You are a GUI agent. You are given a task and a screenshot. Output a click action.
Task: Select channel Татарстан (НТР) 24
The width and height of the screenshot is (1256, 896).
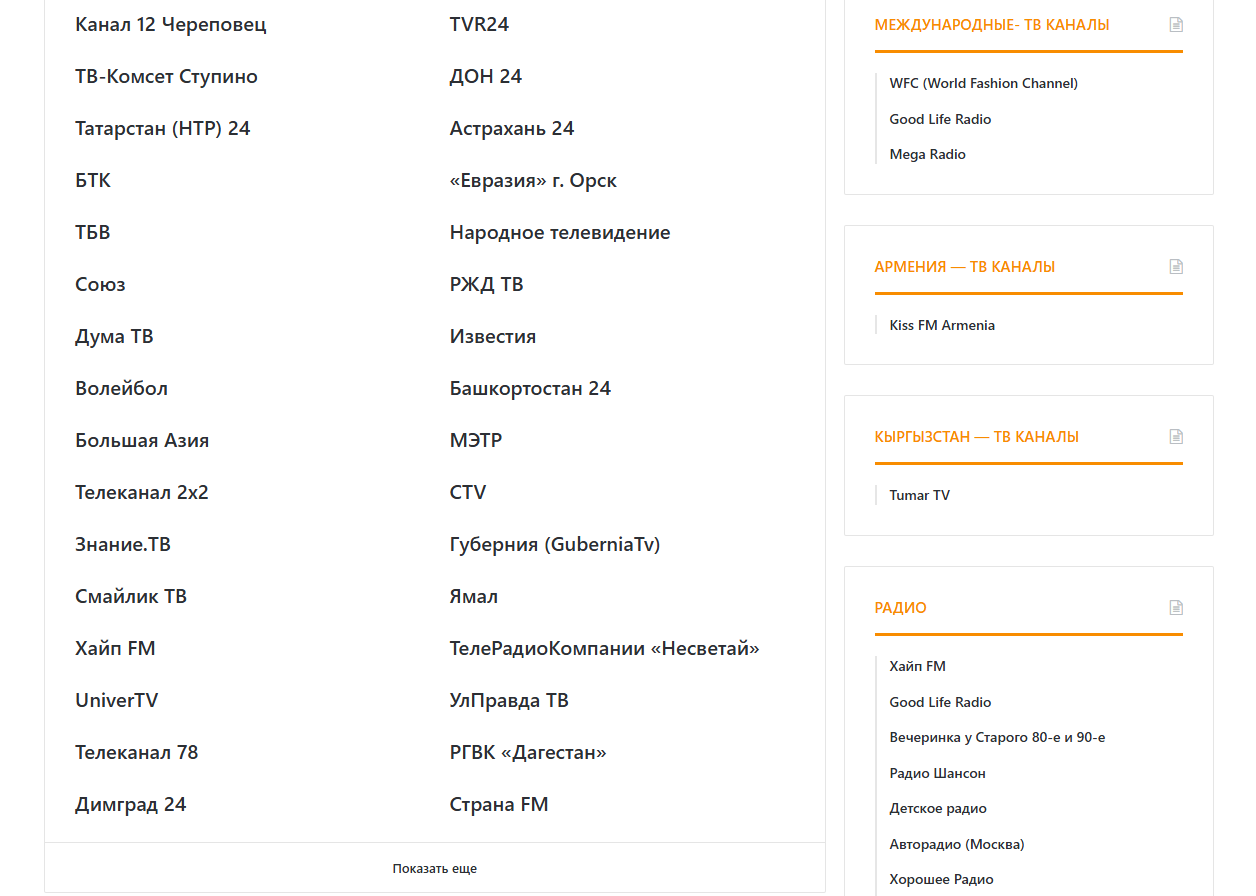pos(163,128)
